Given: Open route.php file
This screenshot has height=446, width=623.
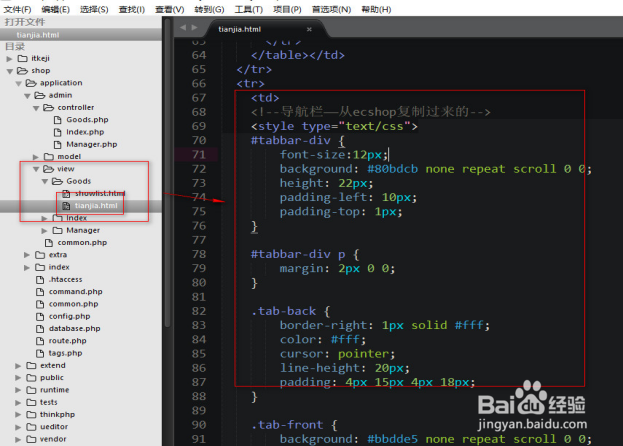Looking at the screenshot, I should tap(68, 341).
